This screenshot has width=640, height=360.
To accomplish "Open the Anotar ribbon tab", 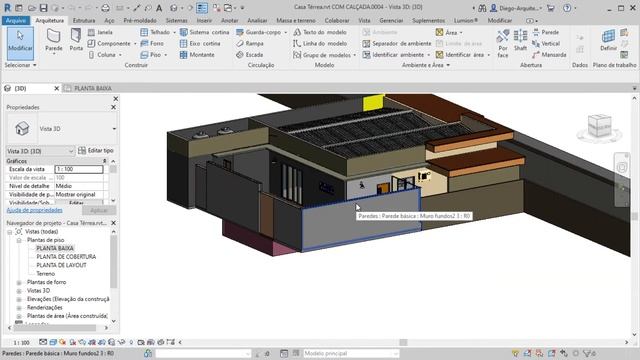I will [229, 20].
